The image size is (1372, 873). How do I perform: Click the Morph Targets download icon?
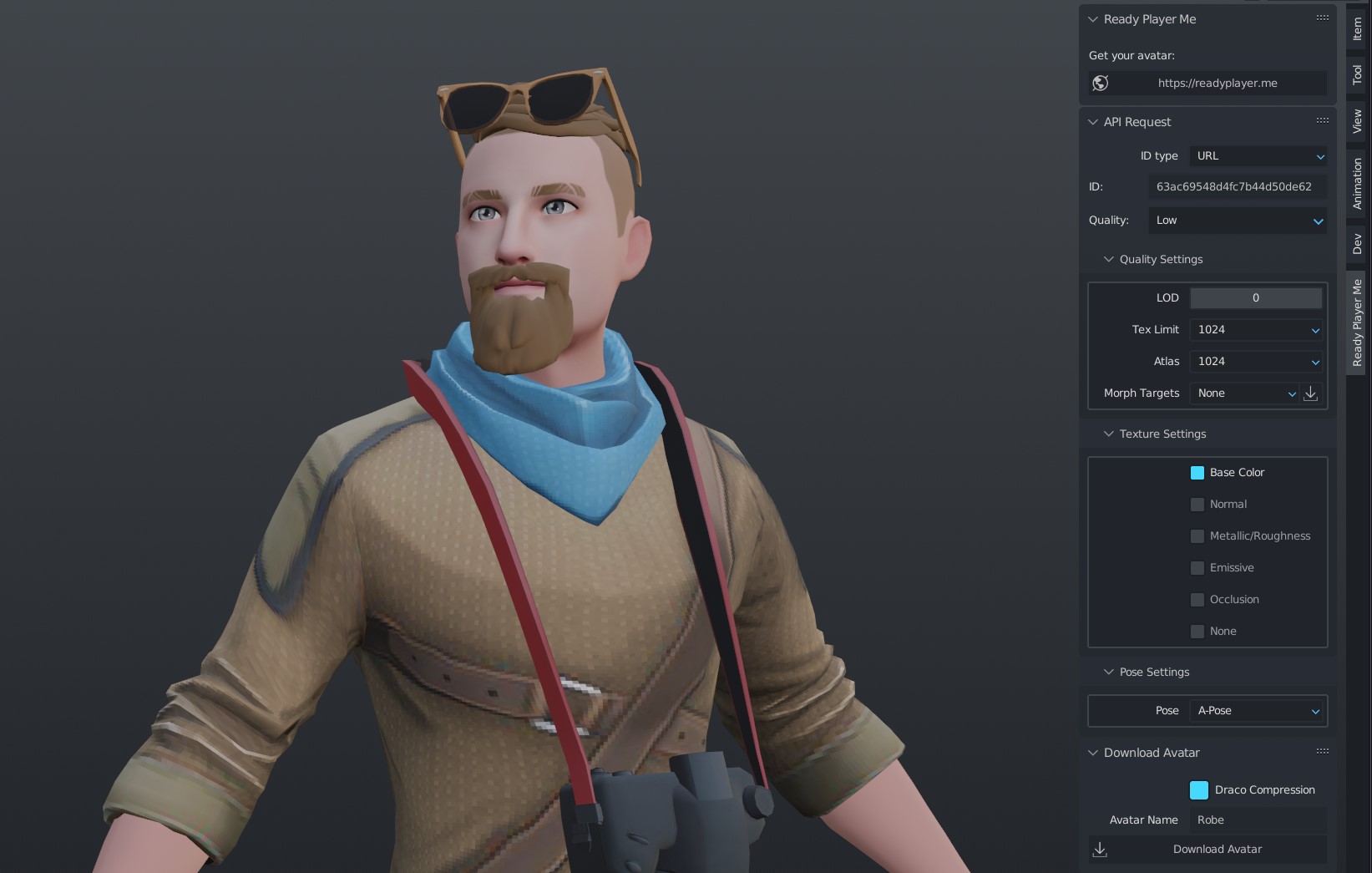1311,393
